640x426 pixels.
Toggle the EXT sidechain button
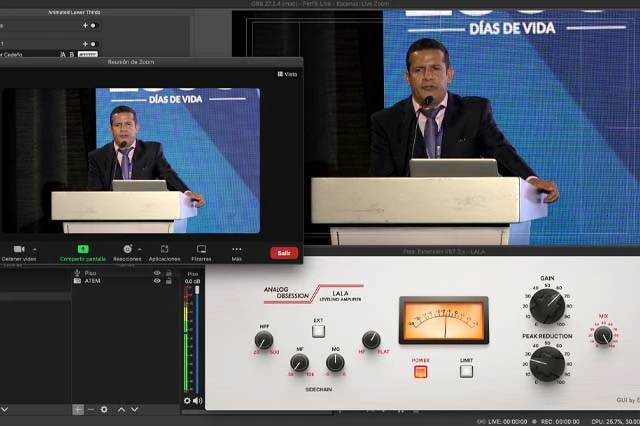tap(318, 331)
